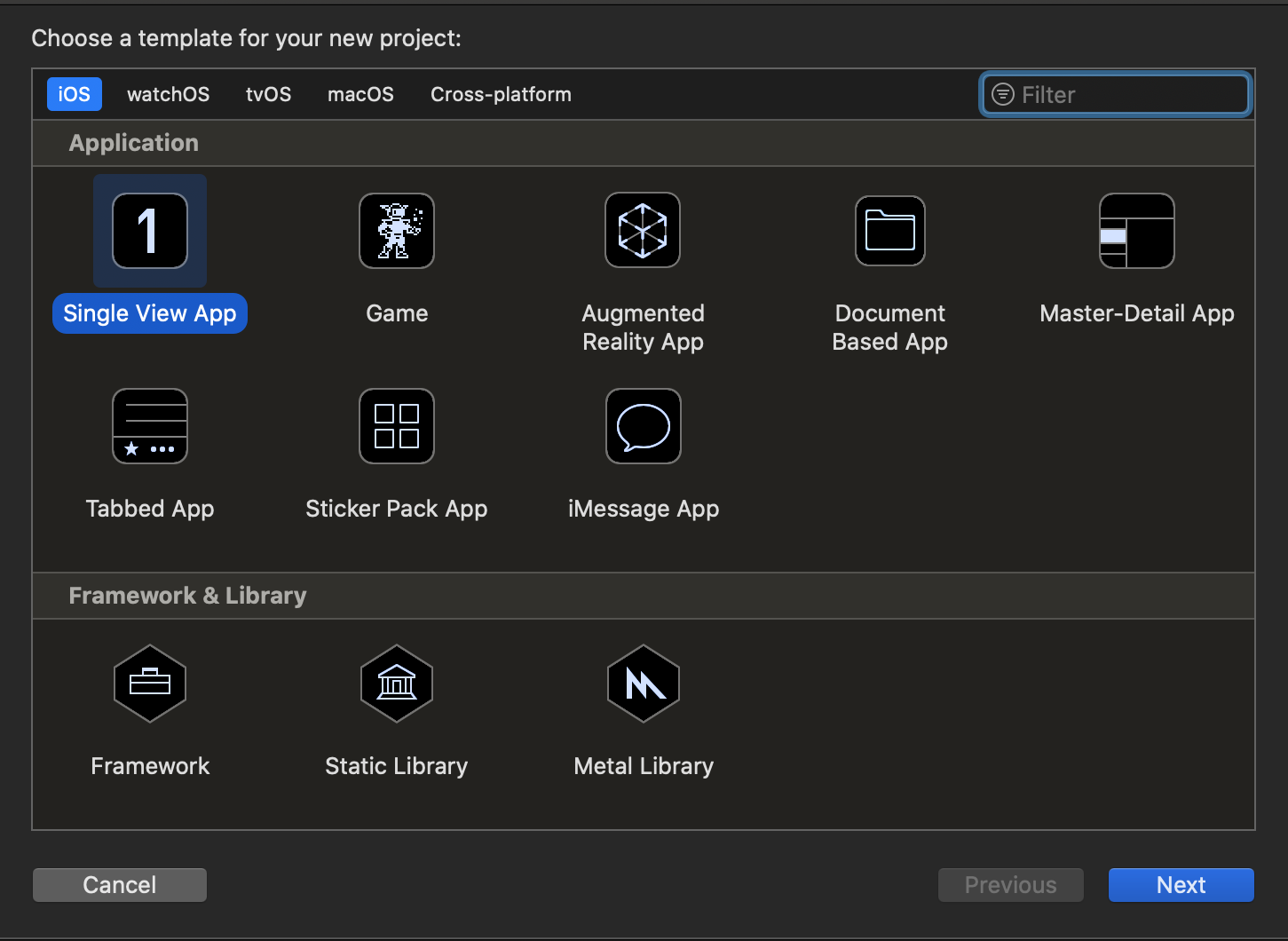Cancel the new project dialog
Screen dimensions: 1288x941
pos(120,885)
